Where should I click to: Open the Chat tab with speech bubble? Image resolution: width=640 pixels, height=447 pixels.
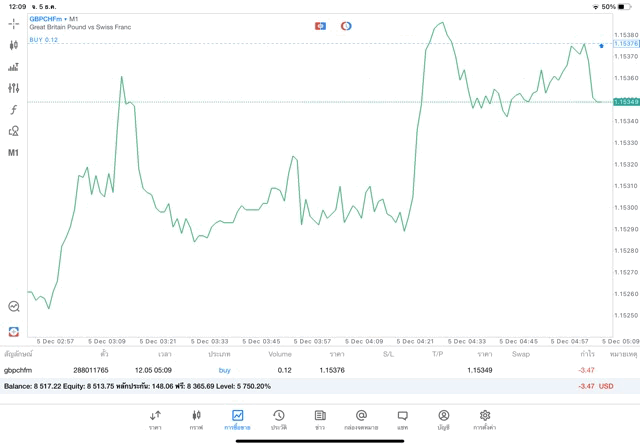[x=402, y=420]
